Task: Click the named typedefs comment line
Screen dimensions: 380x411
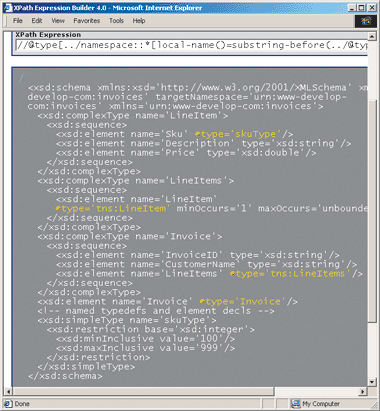Action: 156,311
